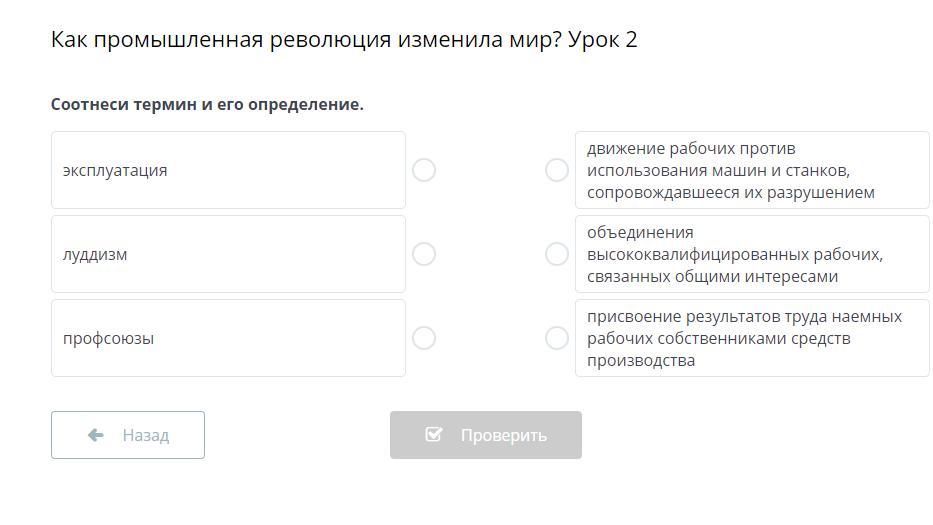This screenshot has height=525, width=933.
Task: Click the back arrow icon in Назад
Action: 96,435
